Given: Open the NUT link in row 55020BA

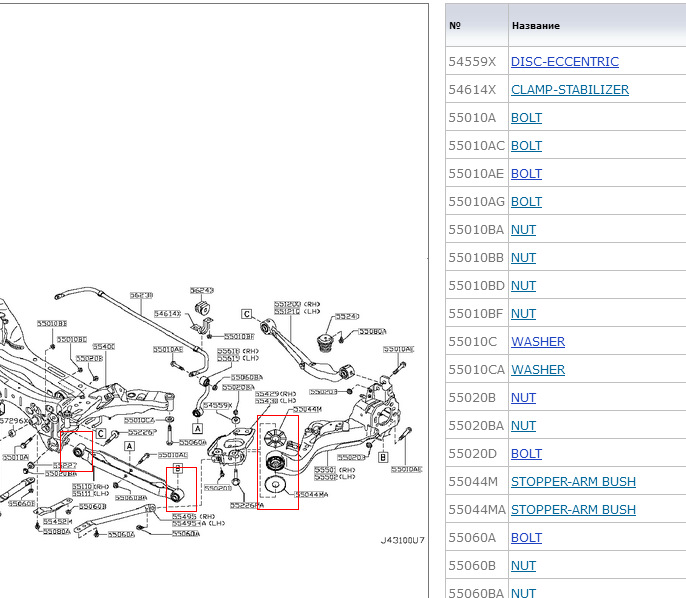Looking at the screenshot, I should point(523,426).
